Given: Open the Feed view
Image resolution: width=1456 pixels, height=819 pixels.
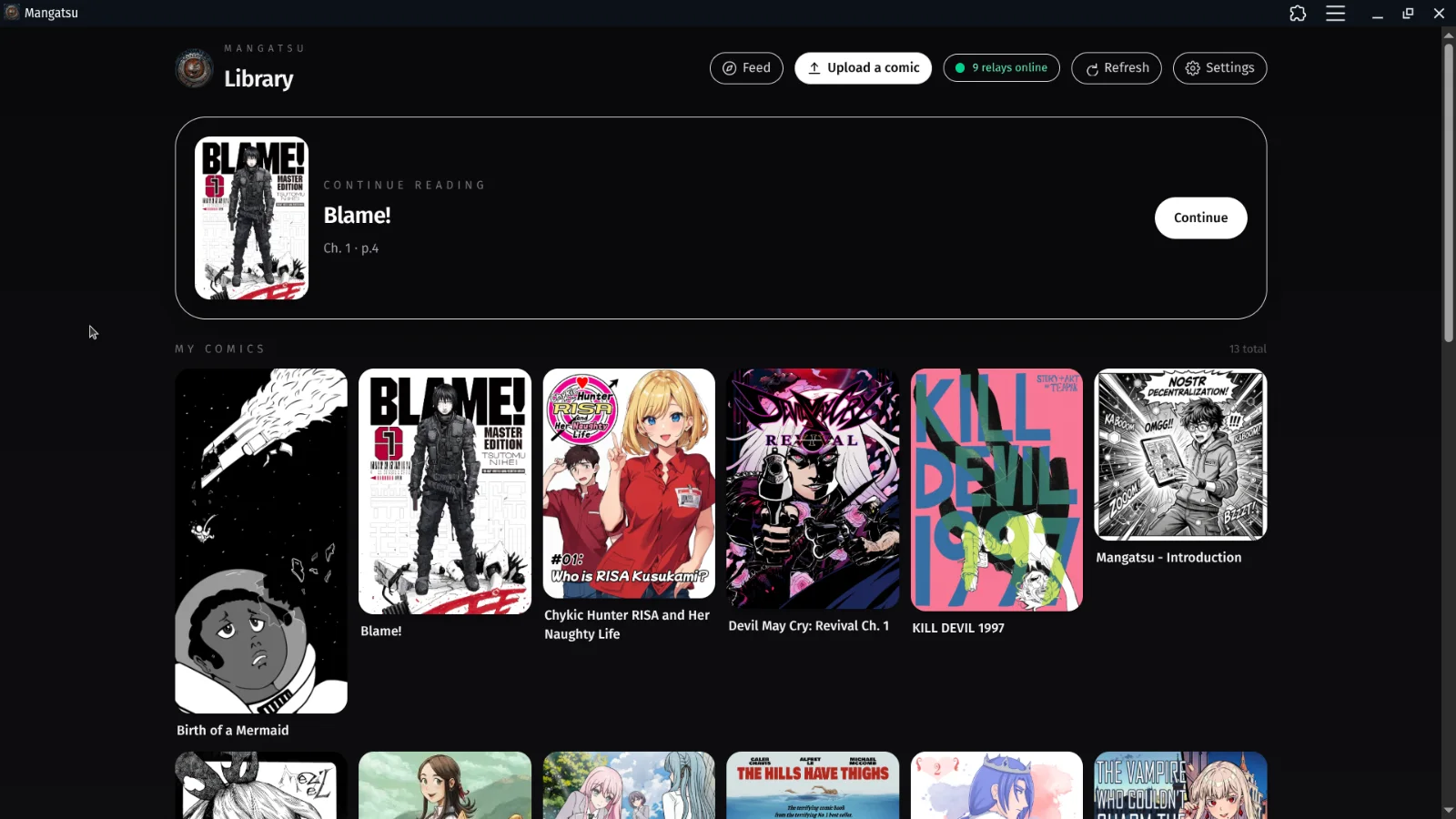Looking at the screenshot, I should click(x=746, y=68).
